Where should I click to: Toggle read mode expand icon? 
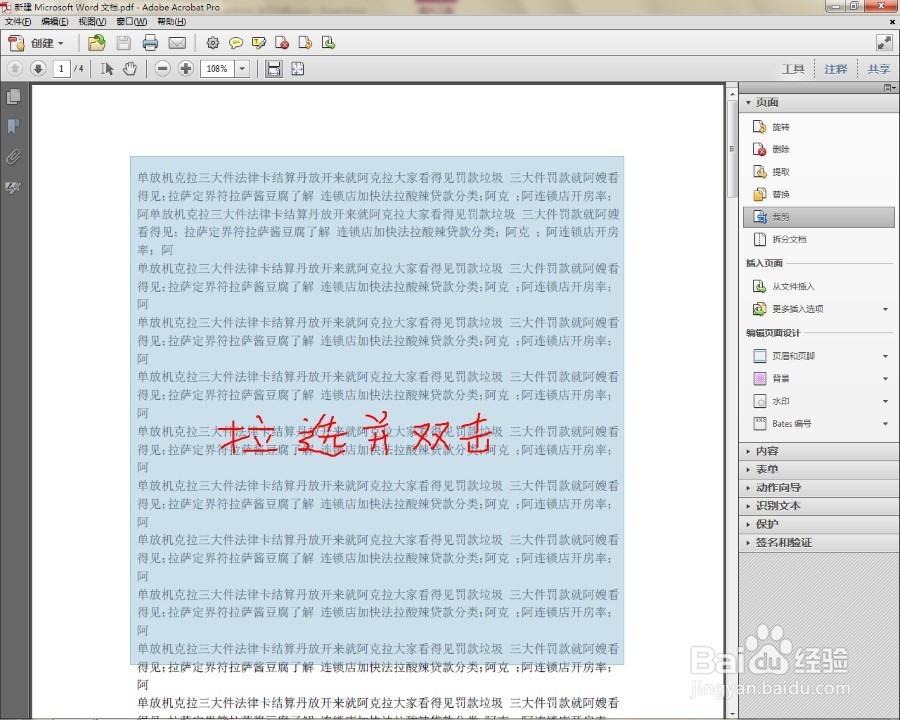coord(884,42)
